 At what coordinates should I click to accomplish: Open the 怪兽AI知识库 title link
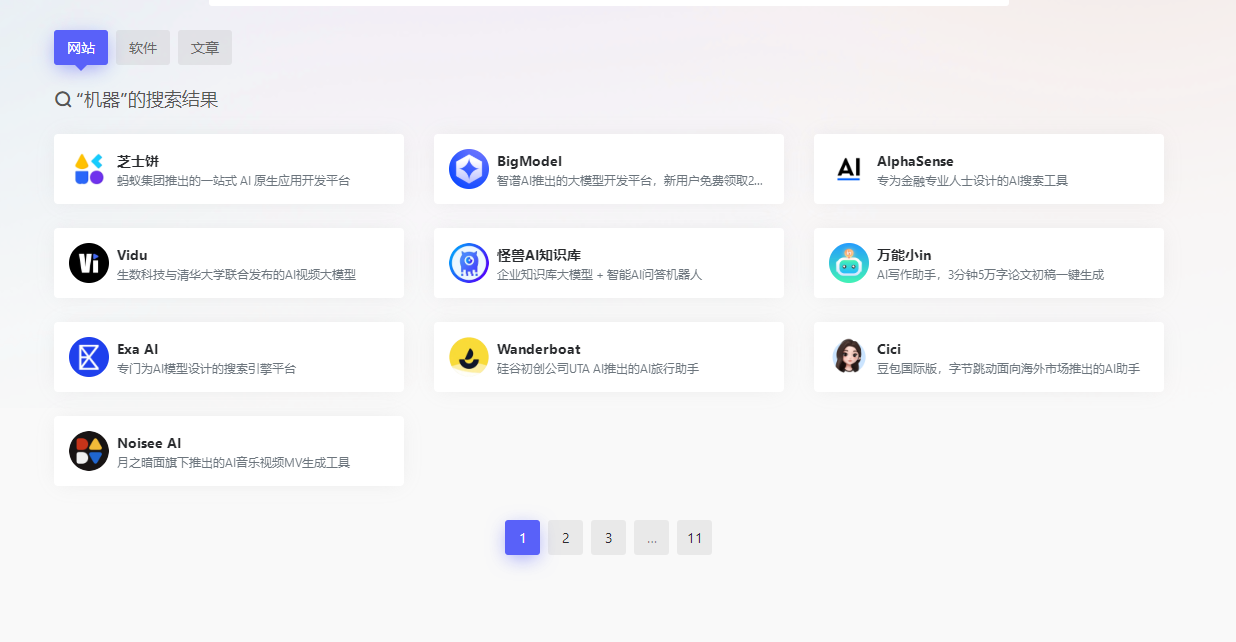[x=539, y=255]
